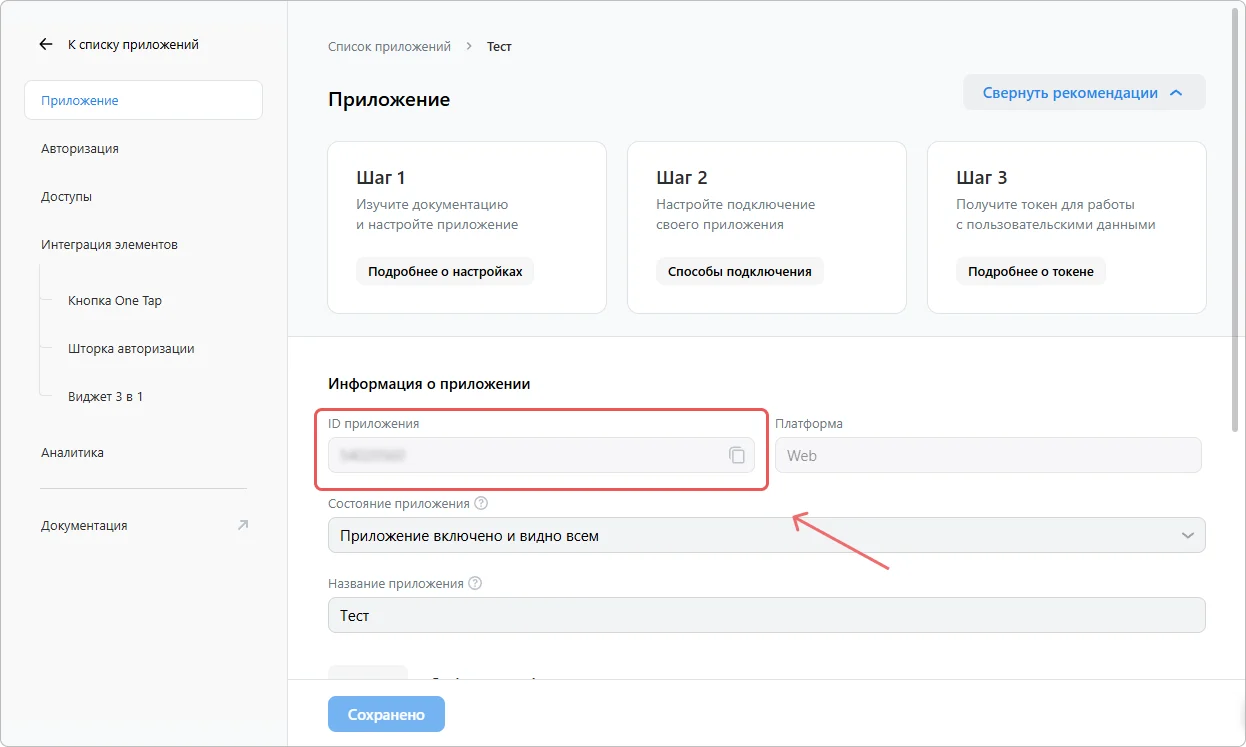
Task: Click Способы подключения in Шаг 2
Action: point(739,270)
